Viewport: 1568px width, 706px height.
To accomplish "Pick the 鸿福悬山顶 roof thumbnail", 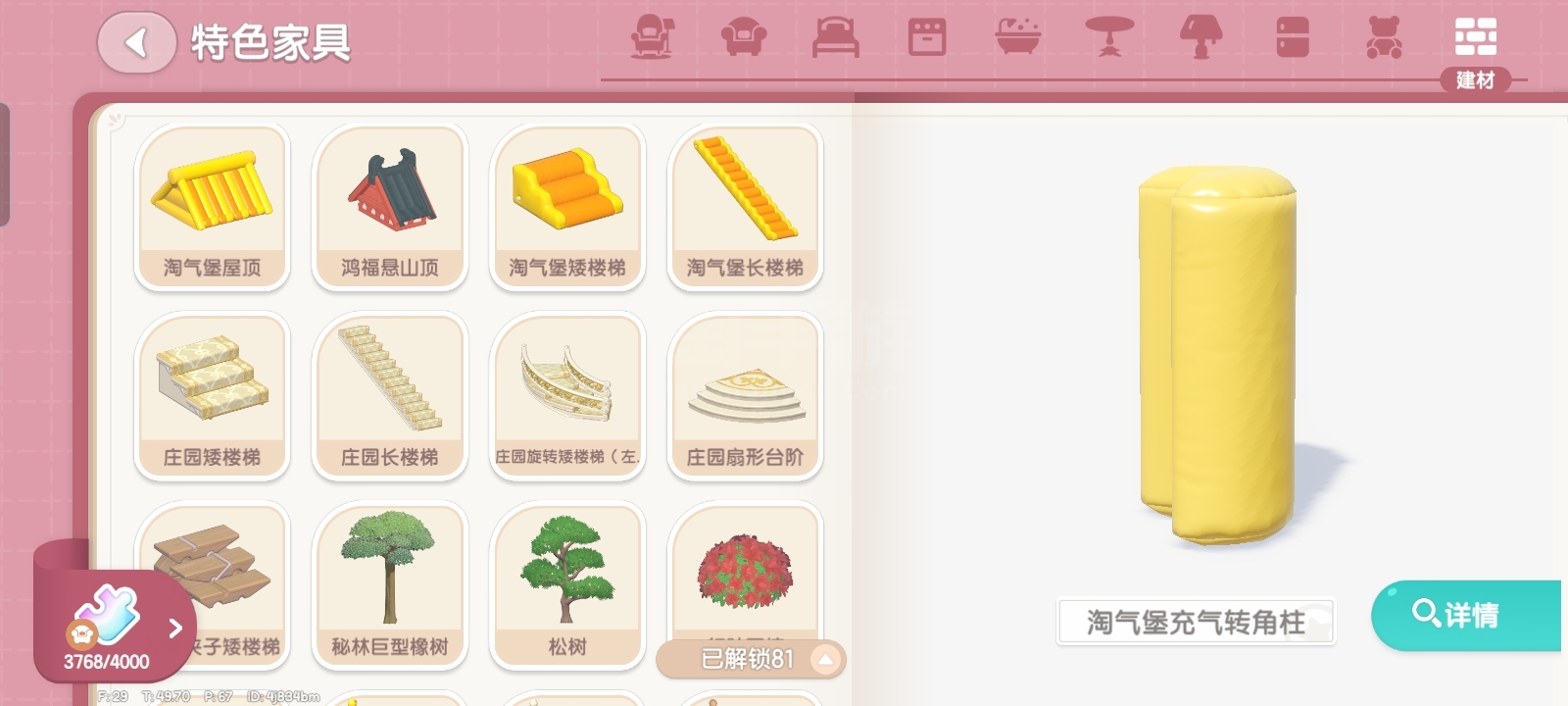I will (x=390, y=207).
